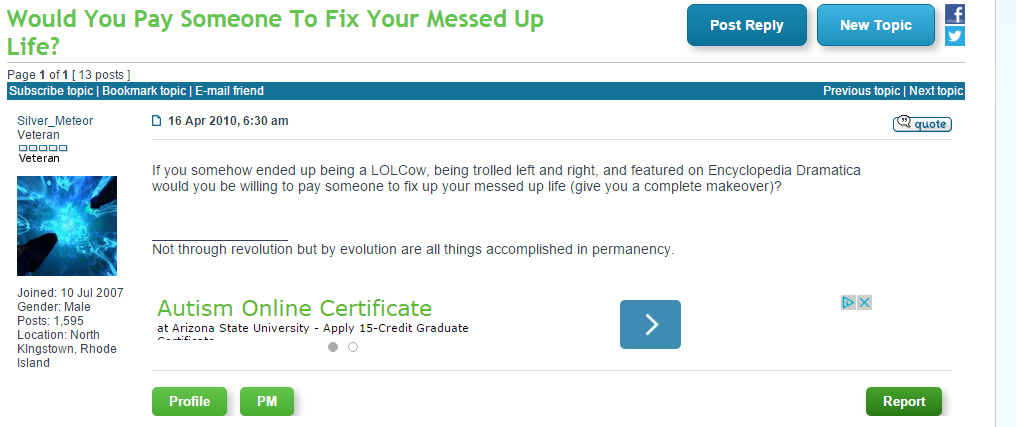Share topic via the Facebook icon
Viewport: 1016px width, 427px height.
pyautogui.click(x=955, y=14)
